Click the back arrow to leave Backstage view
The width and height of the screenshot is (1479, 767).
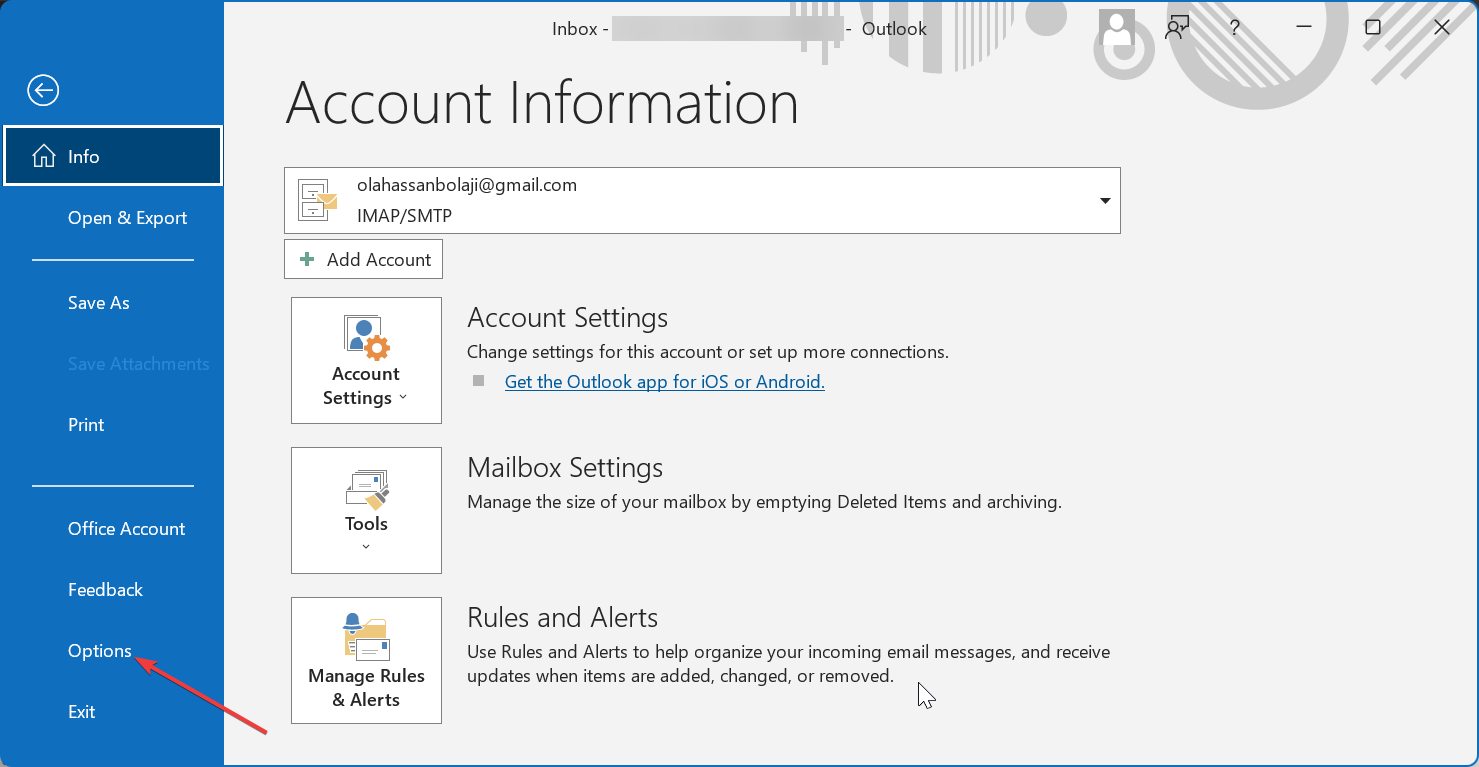point(43,91)
